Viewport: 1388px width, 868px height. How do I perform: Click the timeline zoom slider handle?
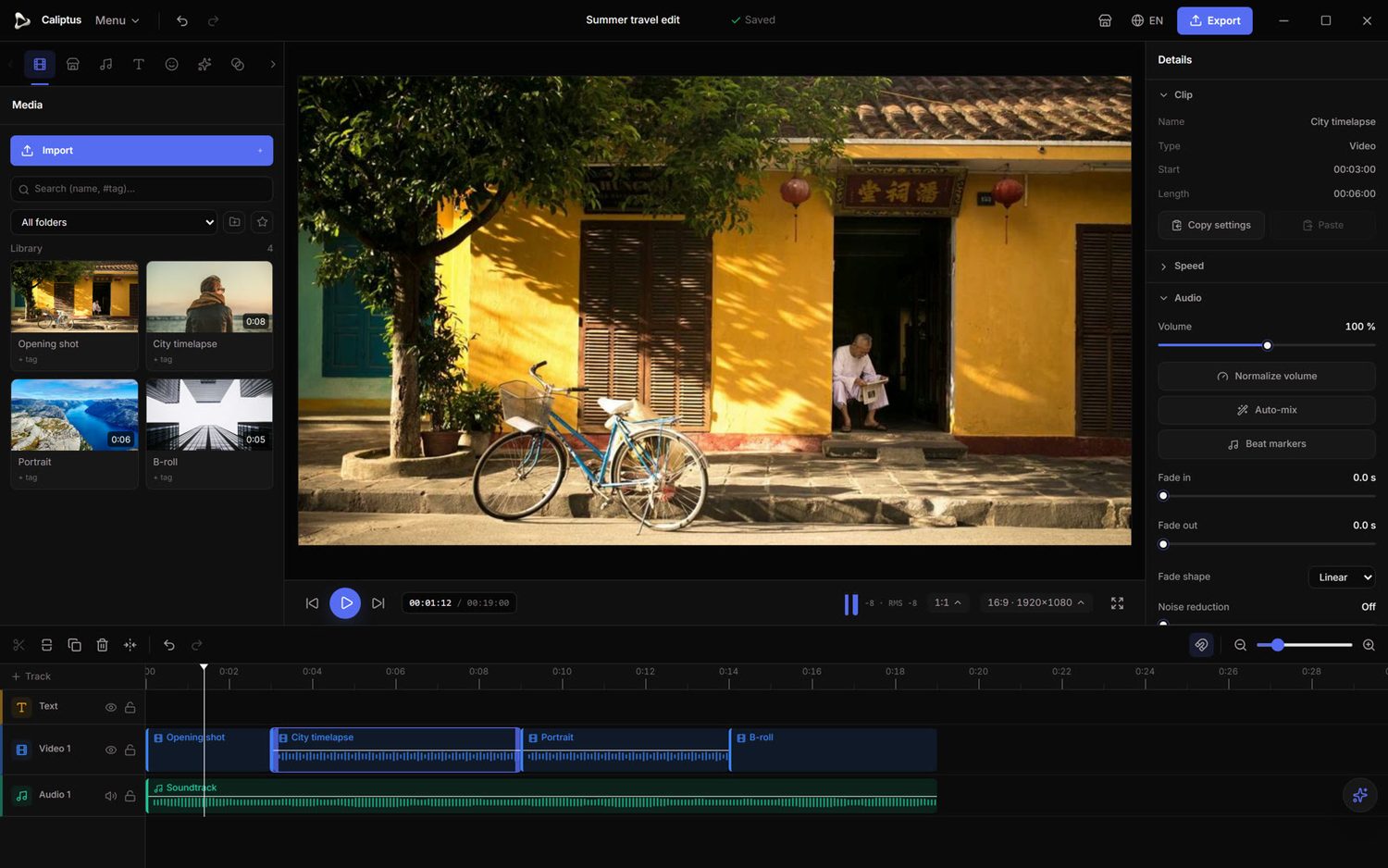pyautogui.click(x=1278, y=645)
